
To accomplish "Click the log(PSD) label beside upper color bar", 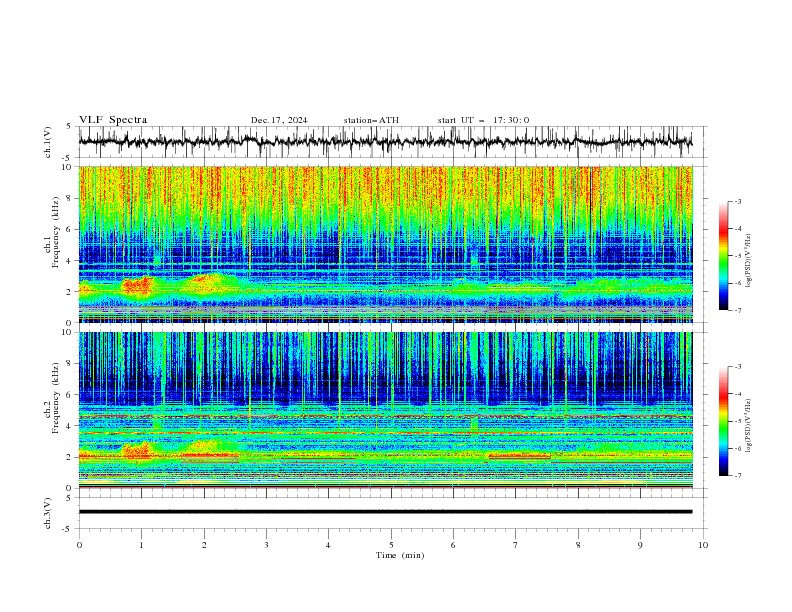I will [x=748, y=261].
